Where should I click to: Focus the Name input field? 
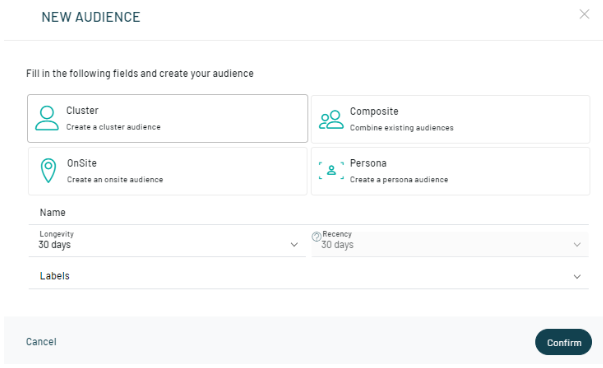308,213
